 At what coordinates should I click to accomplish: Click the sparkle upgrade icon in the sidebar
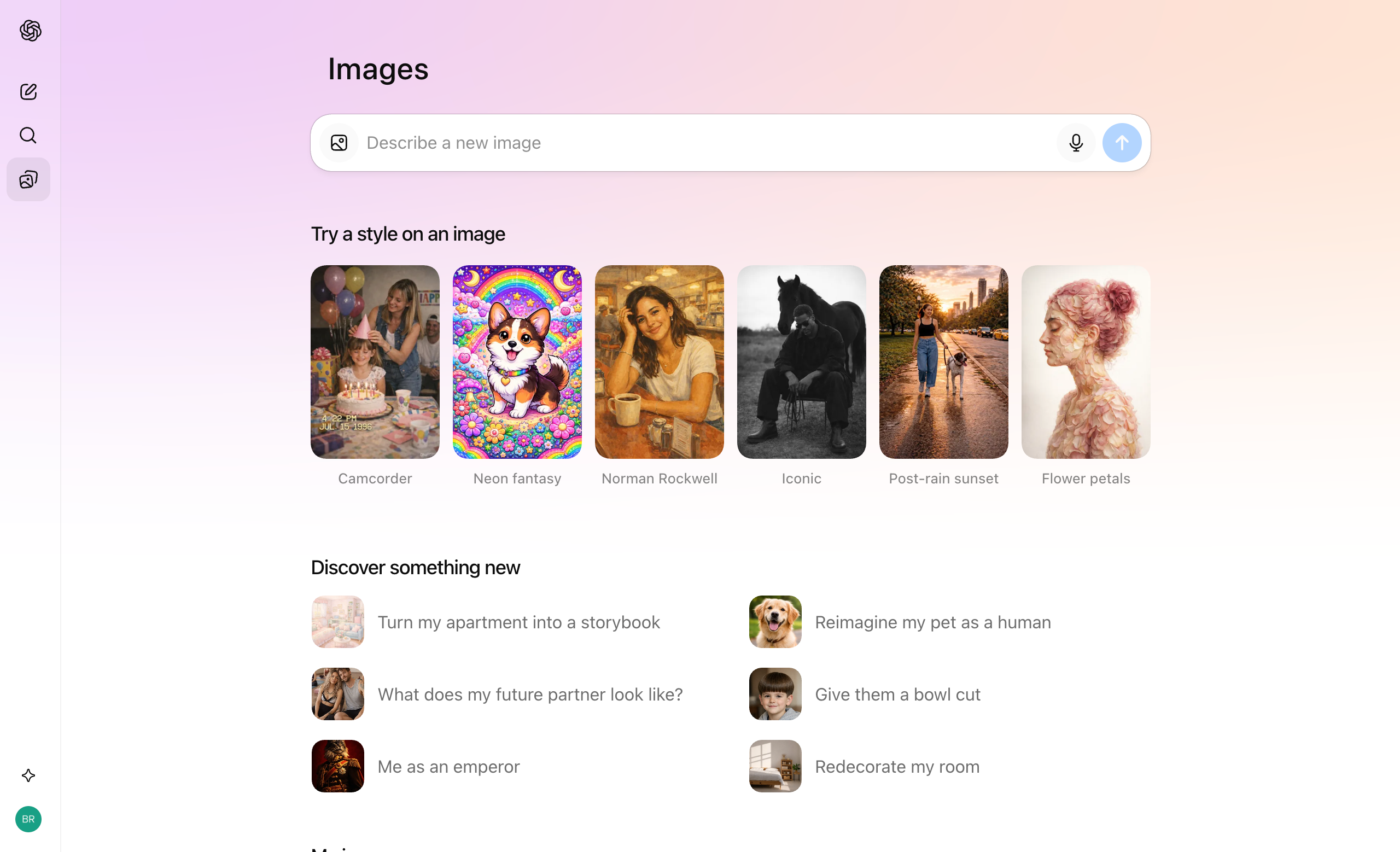click(28, 775)
